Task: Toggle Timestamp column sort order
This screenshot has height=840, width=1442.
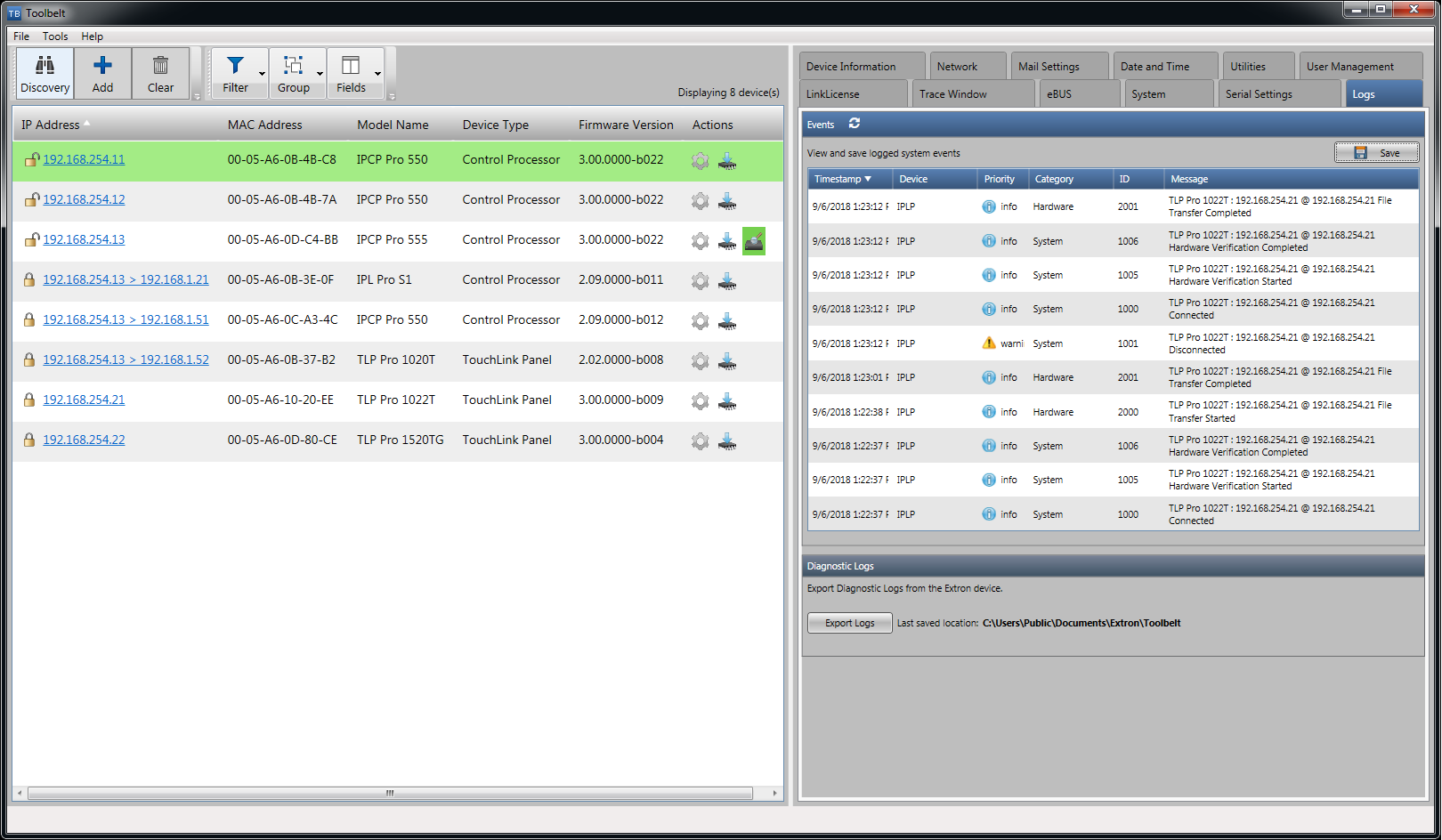Action: click(842, 178)
